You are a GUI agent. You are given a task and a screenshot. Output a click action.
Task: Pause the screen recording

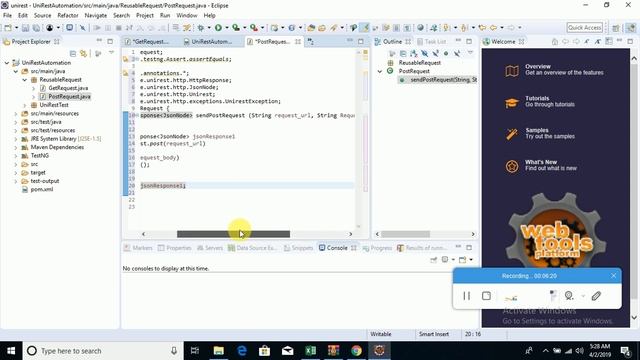467,296
